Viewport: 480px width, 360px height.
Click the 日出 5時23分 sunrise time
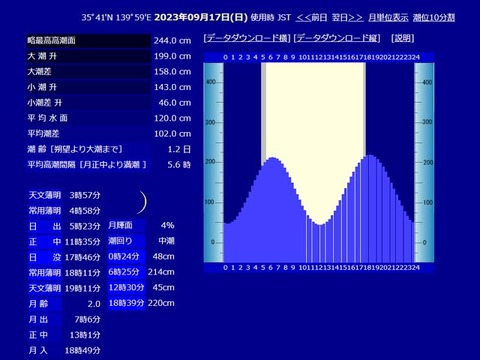coord(85,226)
